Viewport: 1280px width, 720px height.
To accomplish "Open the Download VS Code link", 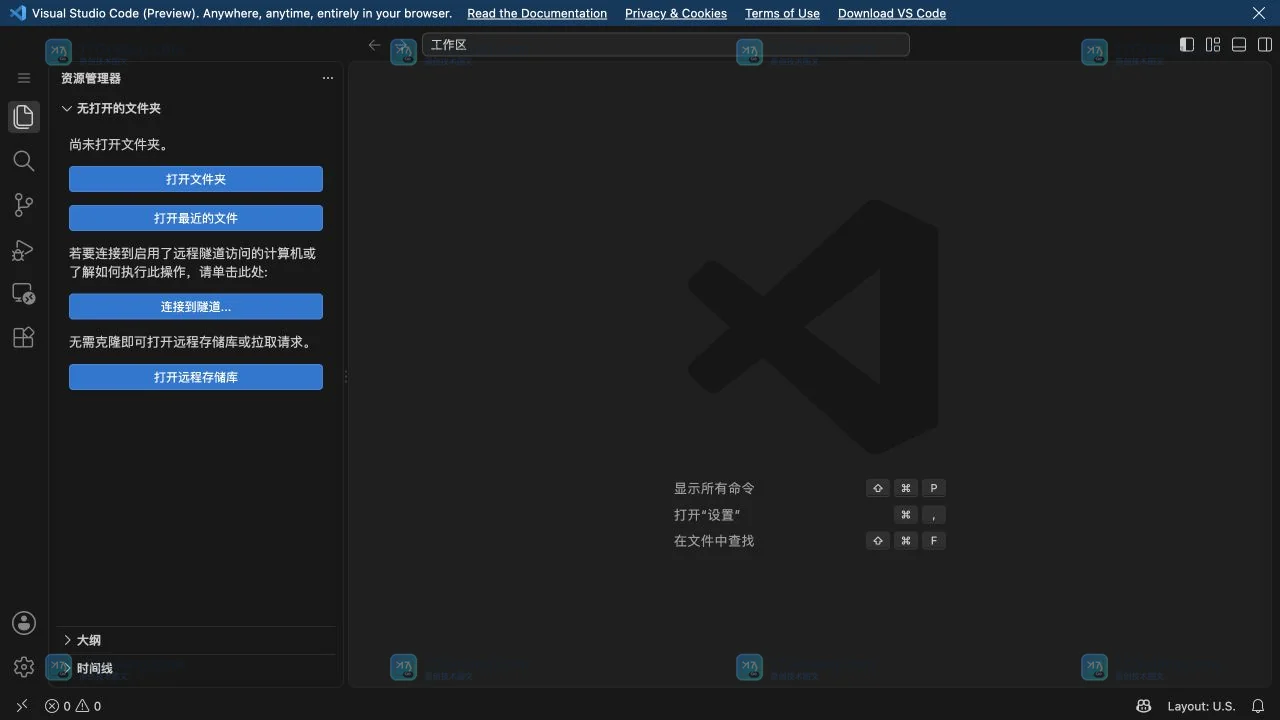I will [892, 13].
